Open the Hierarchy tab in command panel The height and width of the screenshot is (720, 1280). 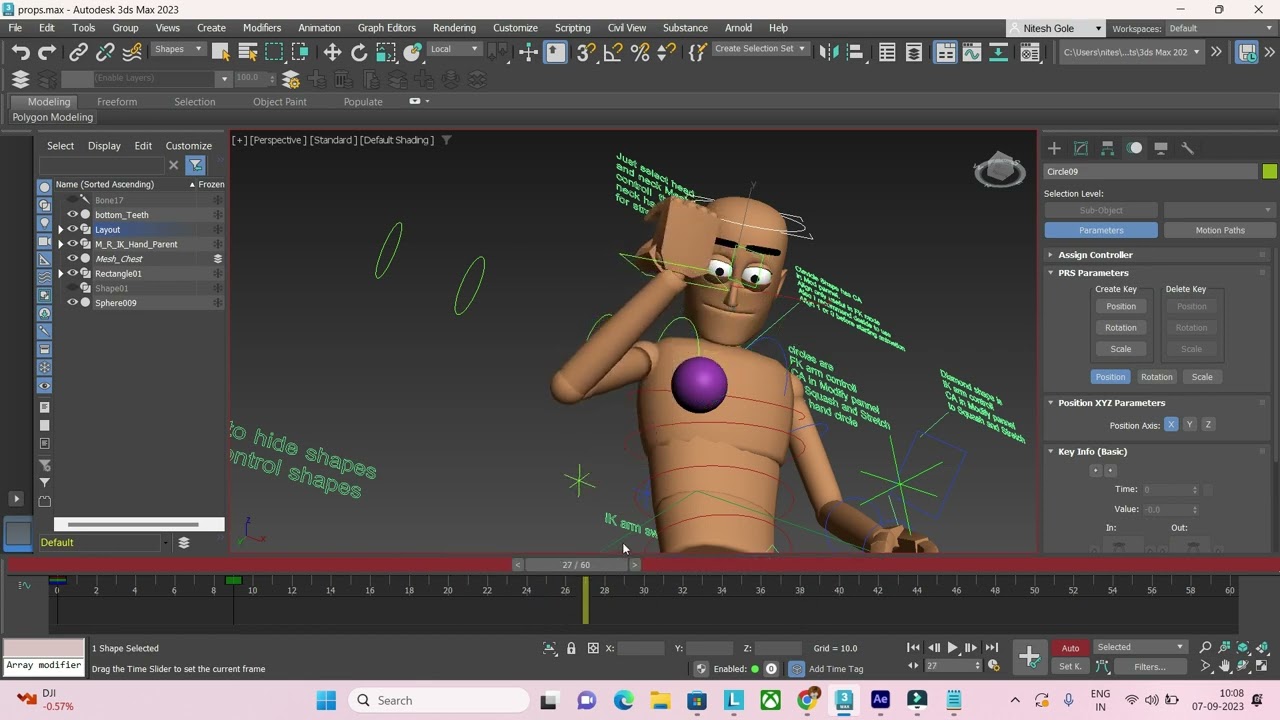click(1108, 148)
